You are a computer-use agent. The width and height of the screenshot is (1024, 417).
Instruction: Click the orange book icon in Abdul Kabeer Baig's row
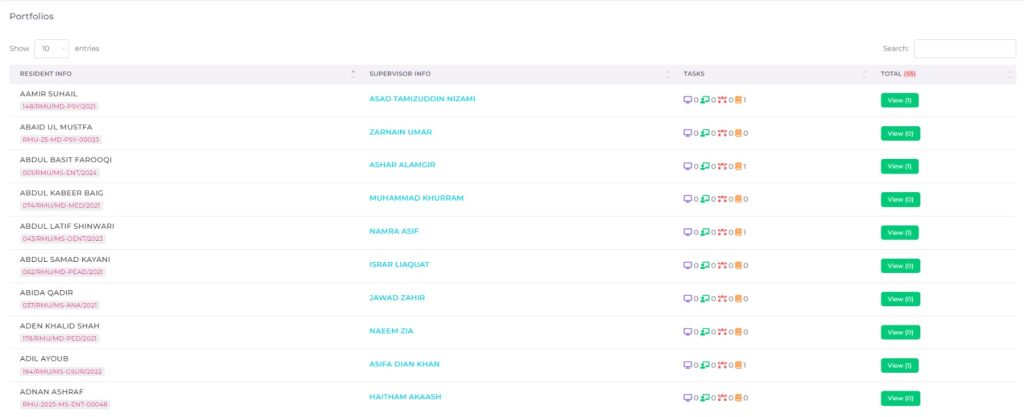tap(738, 199)
